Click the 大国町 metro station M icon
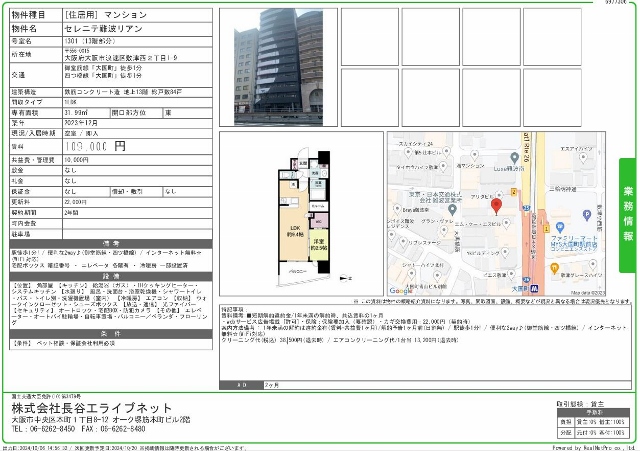640x451 pixels. pyautogui.click(x=534, y=289)
